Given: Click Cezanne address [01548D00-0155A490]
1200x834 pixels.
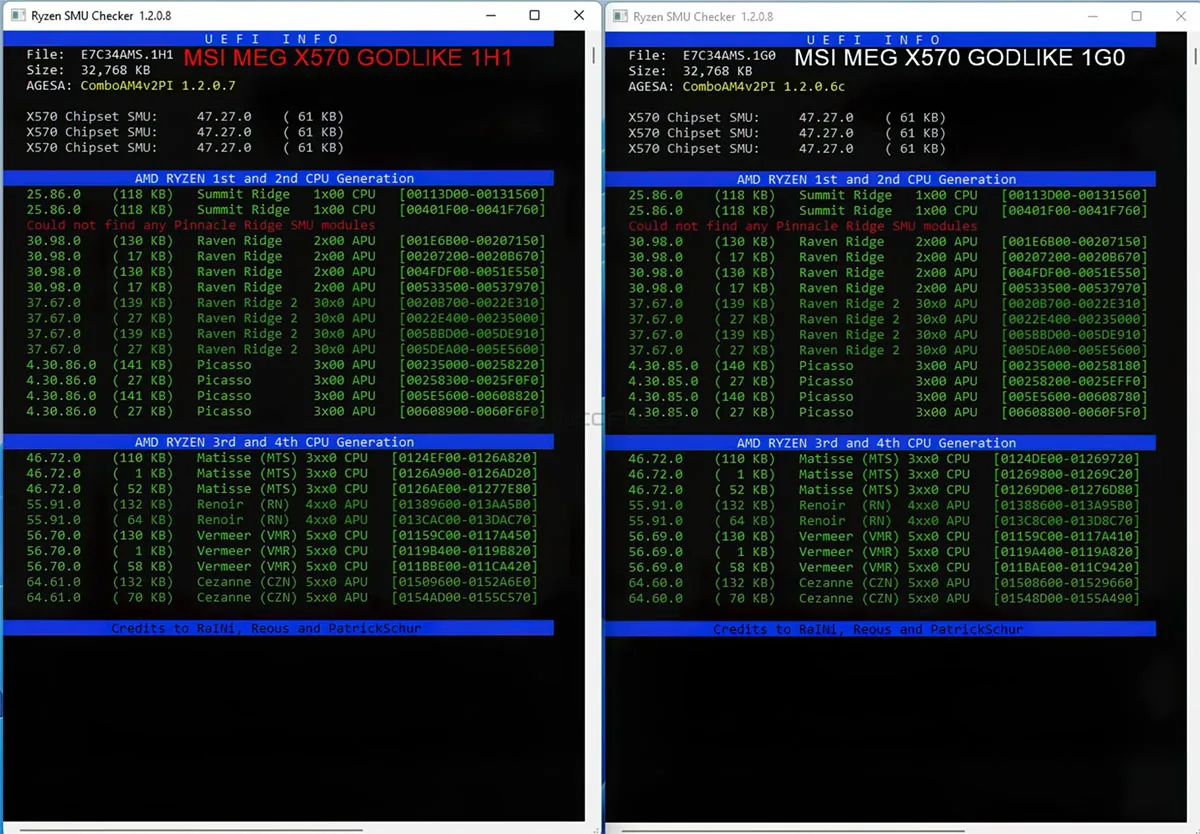Looking at the screenshot, I should point(1066,598).
